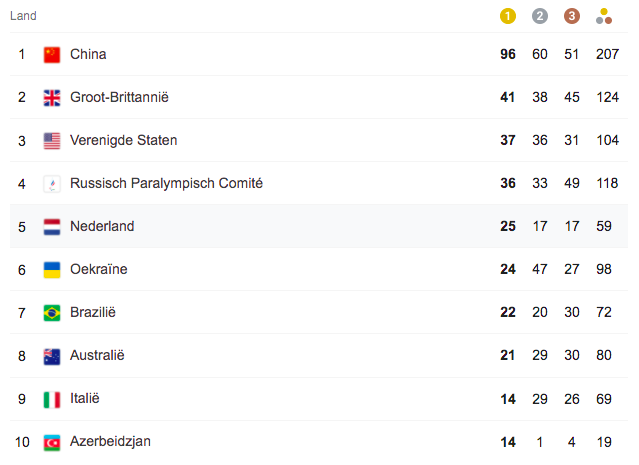Click the Land column header
The height and width of the screenshot is (465, 639).
[x=23, y=16]
